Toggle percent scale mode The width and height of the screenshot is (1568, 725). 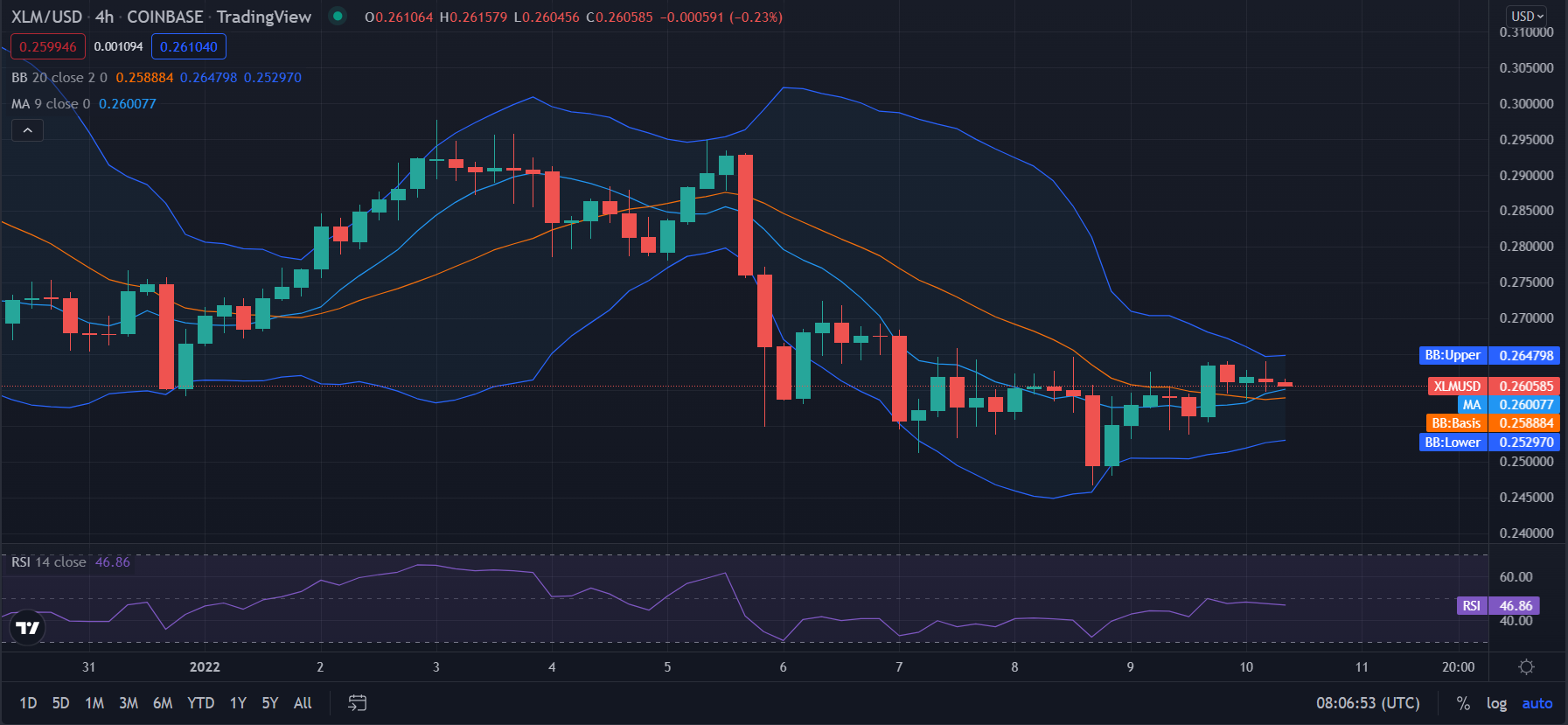point(1463,703)
